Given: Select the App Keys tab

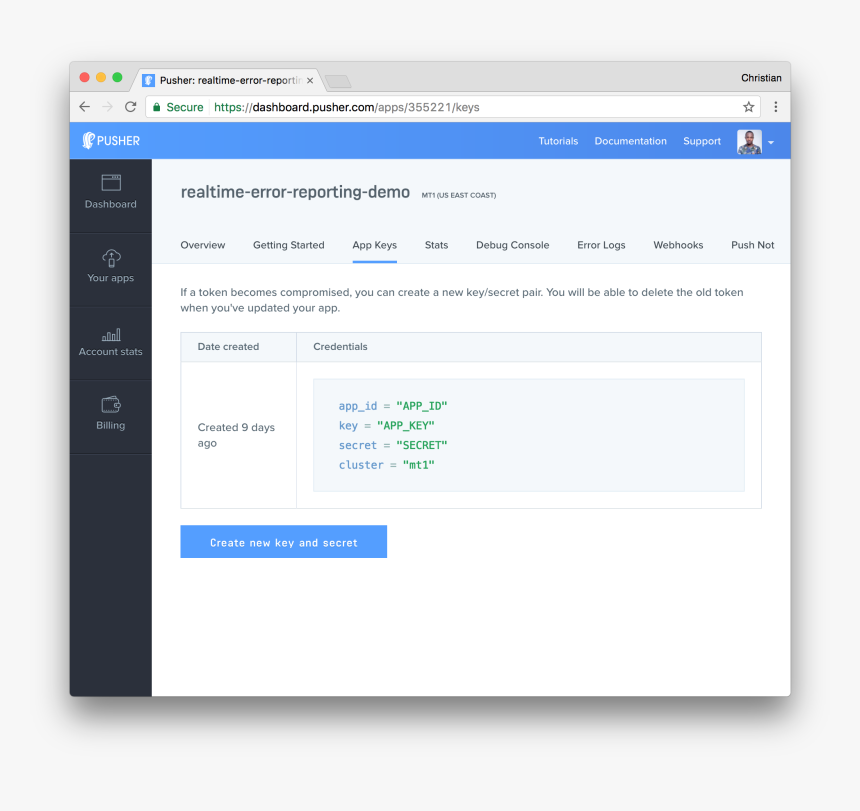Looking at the screenshot, I should point(375,245).
